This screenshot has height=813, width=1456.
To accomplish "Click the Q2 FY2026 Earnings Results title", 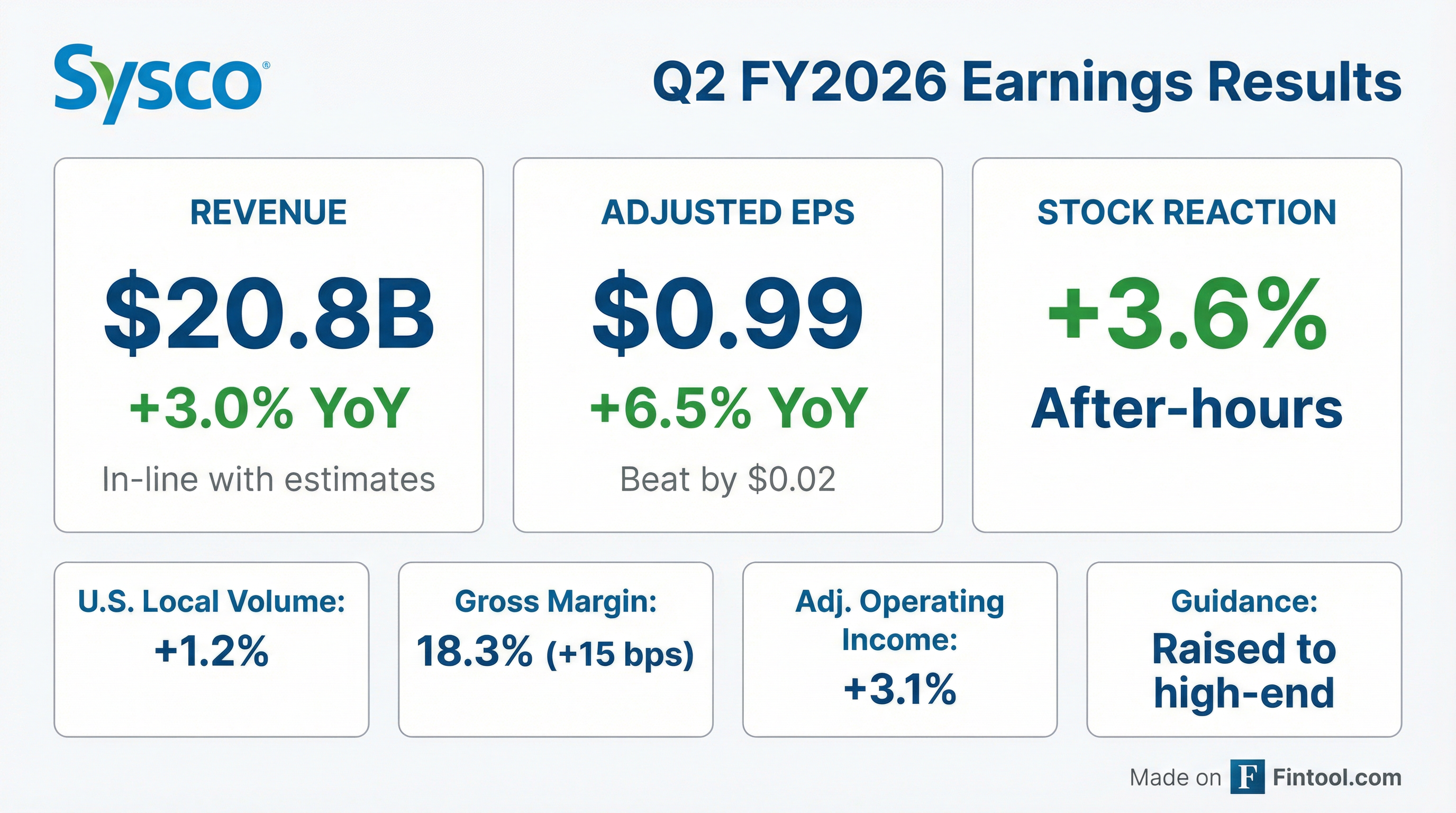I will coord(1026,83).
